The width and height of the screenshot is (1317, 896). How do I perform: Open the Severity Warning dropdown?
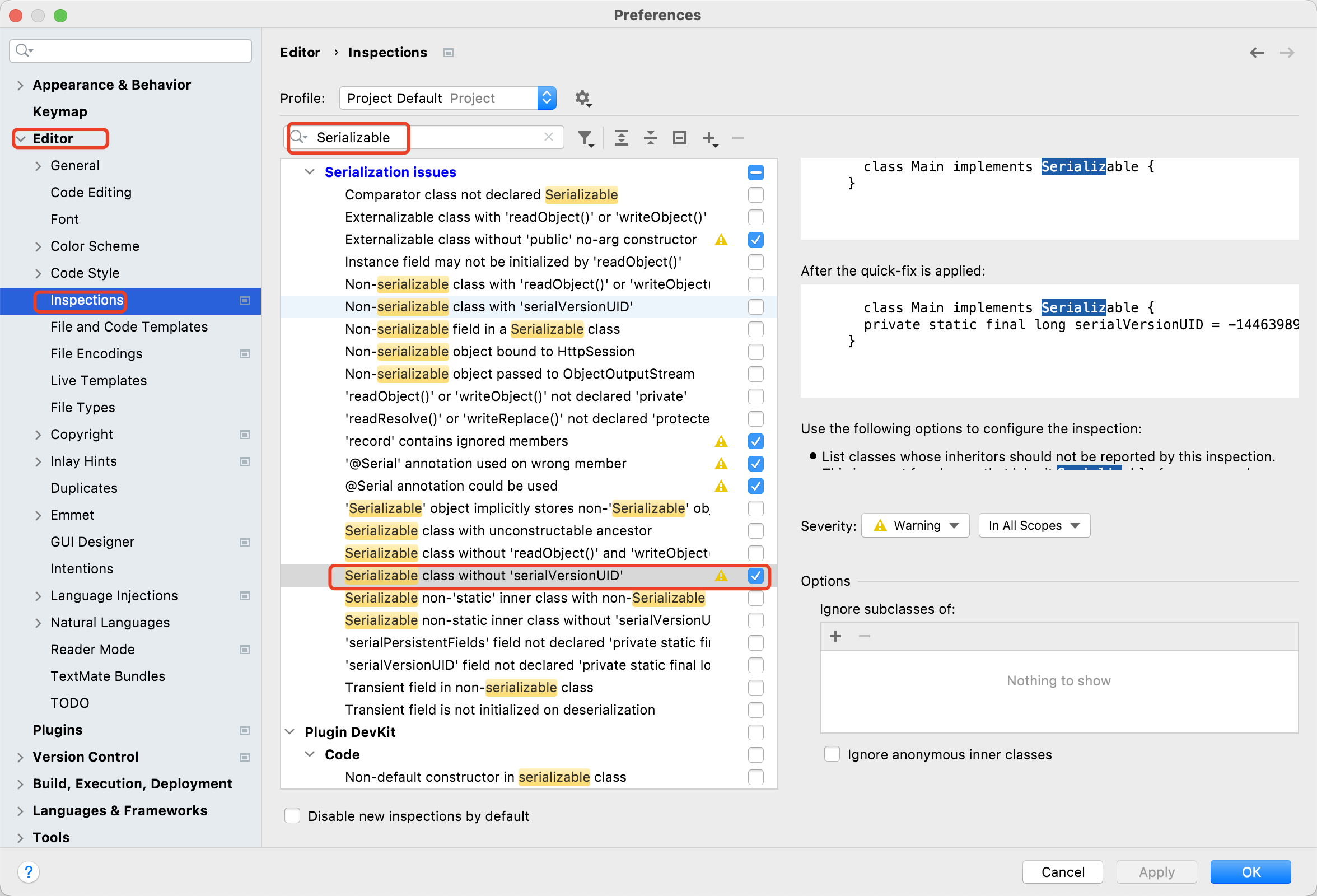(915, 525)
